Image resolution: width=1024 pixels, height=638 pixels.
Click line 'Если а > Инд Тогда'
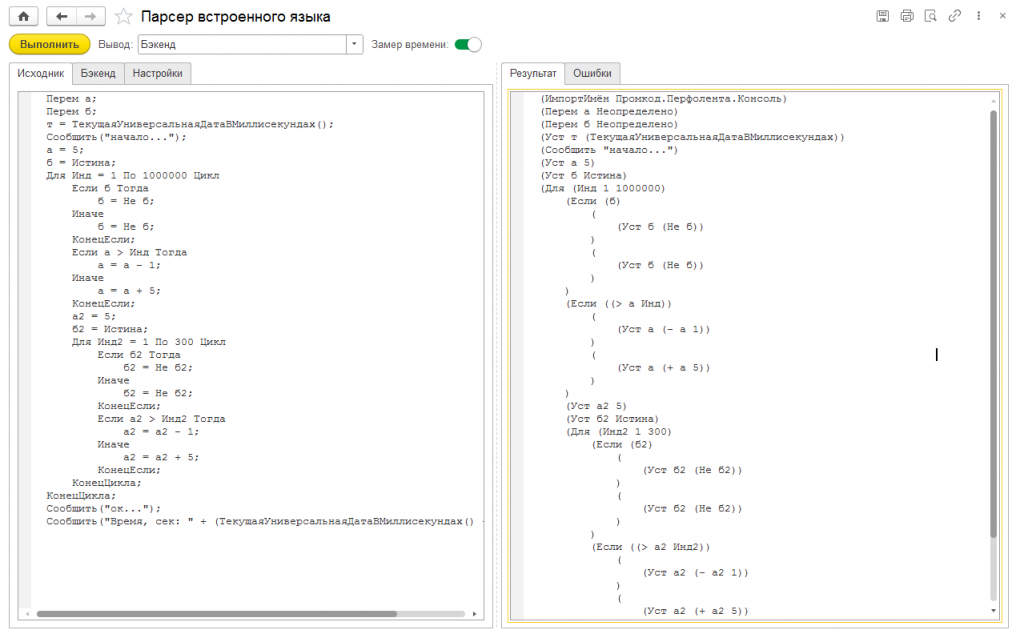129,252
